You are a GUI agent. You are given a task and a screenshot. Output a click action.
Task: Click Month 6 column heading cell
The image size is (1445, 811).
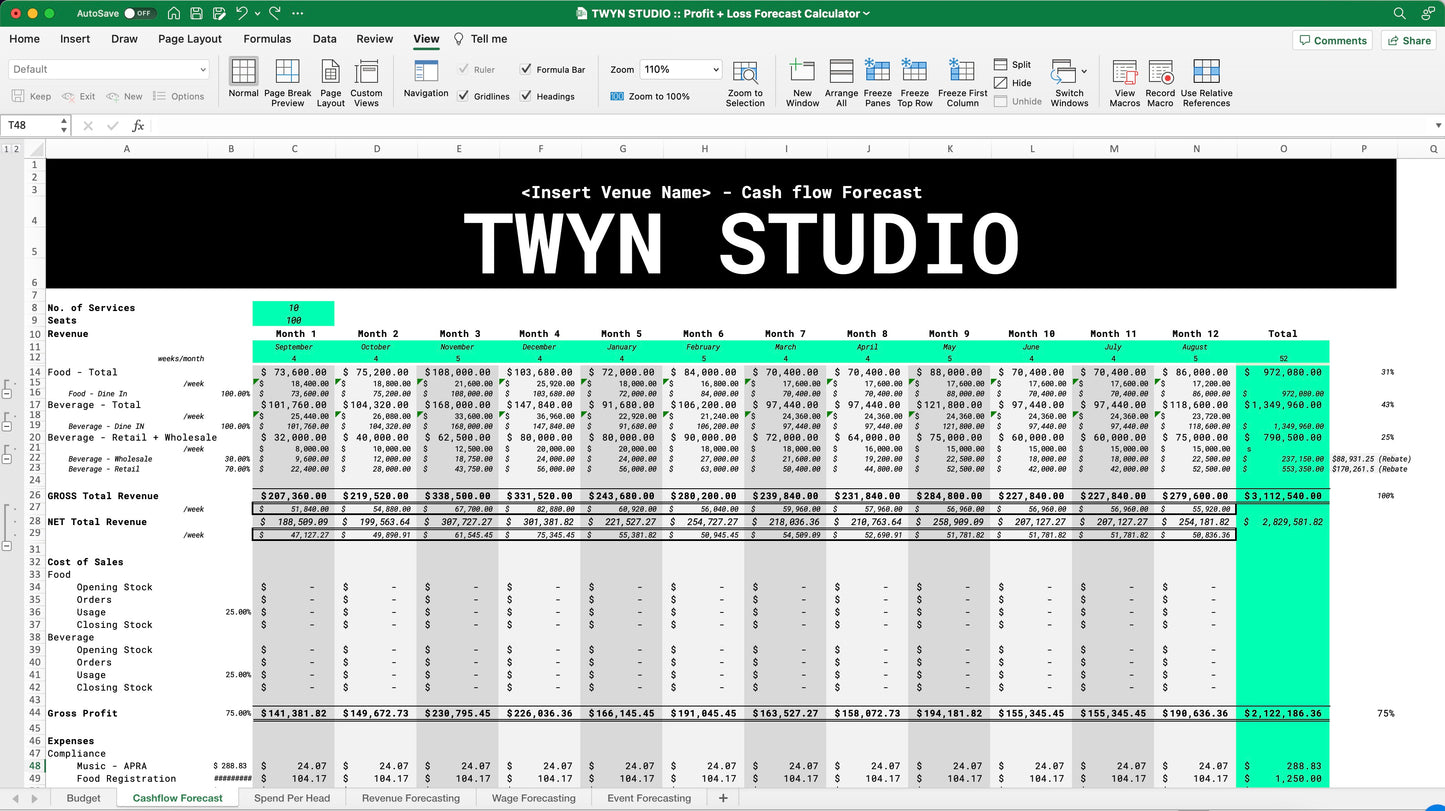(x=704, y=334)
